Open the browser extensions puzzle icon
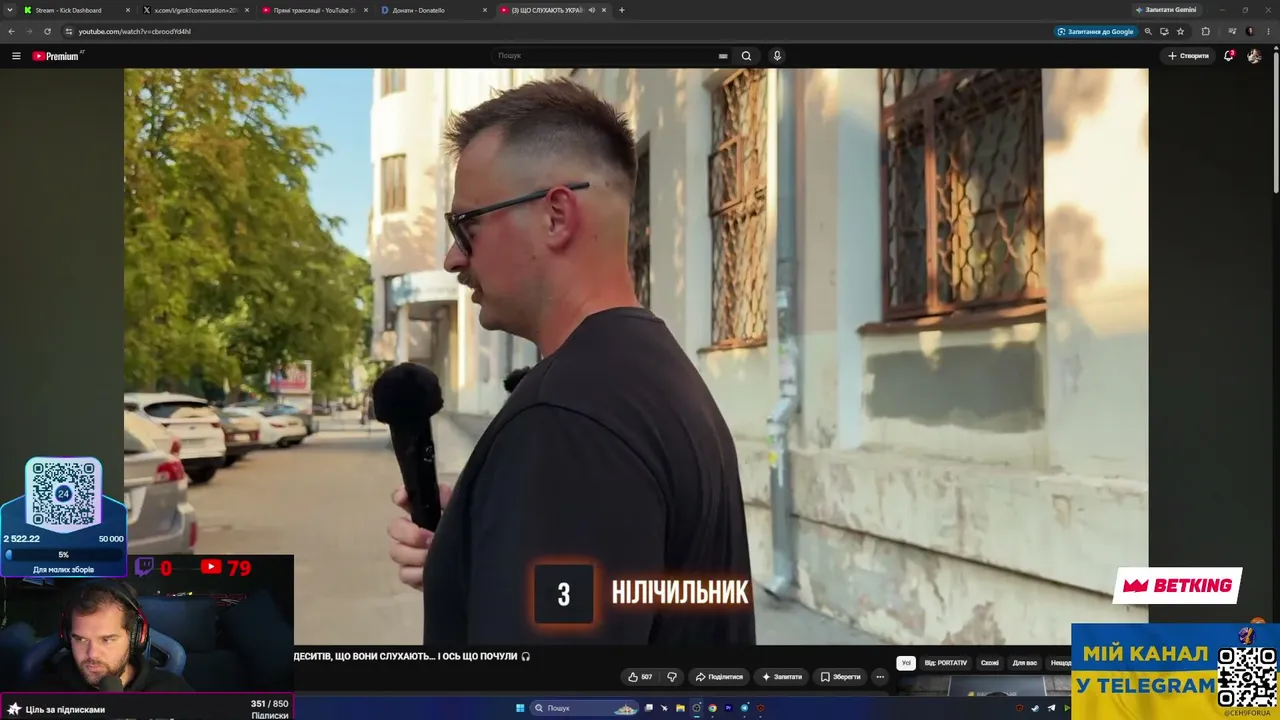This screenshot has height=720, width=1280. [1205, 31]
